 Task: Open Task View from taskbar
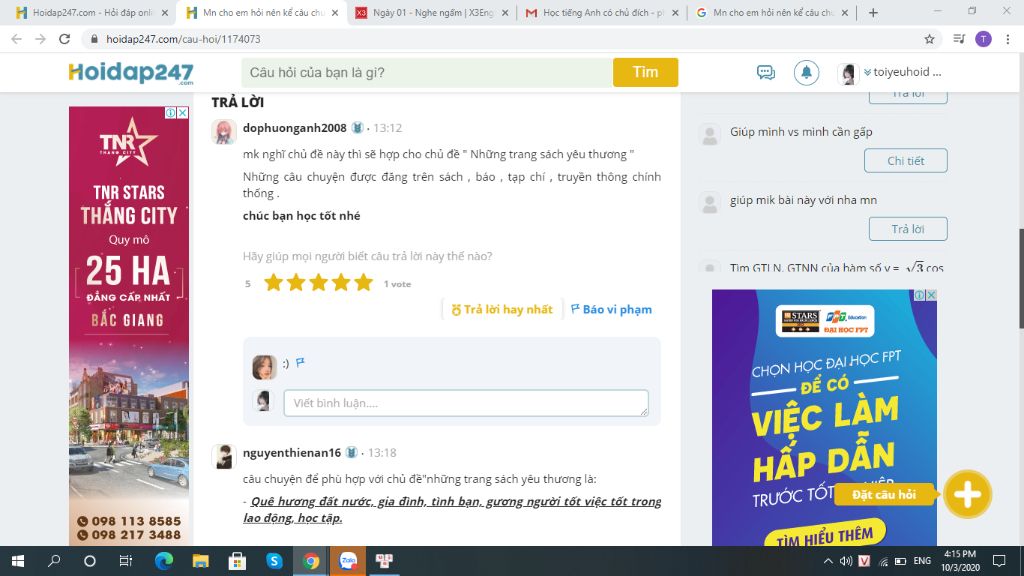pyautogui.click(x=125, y=561)
